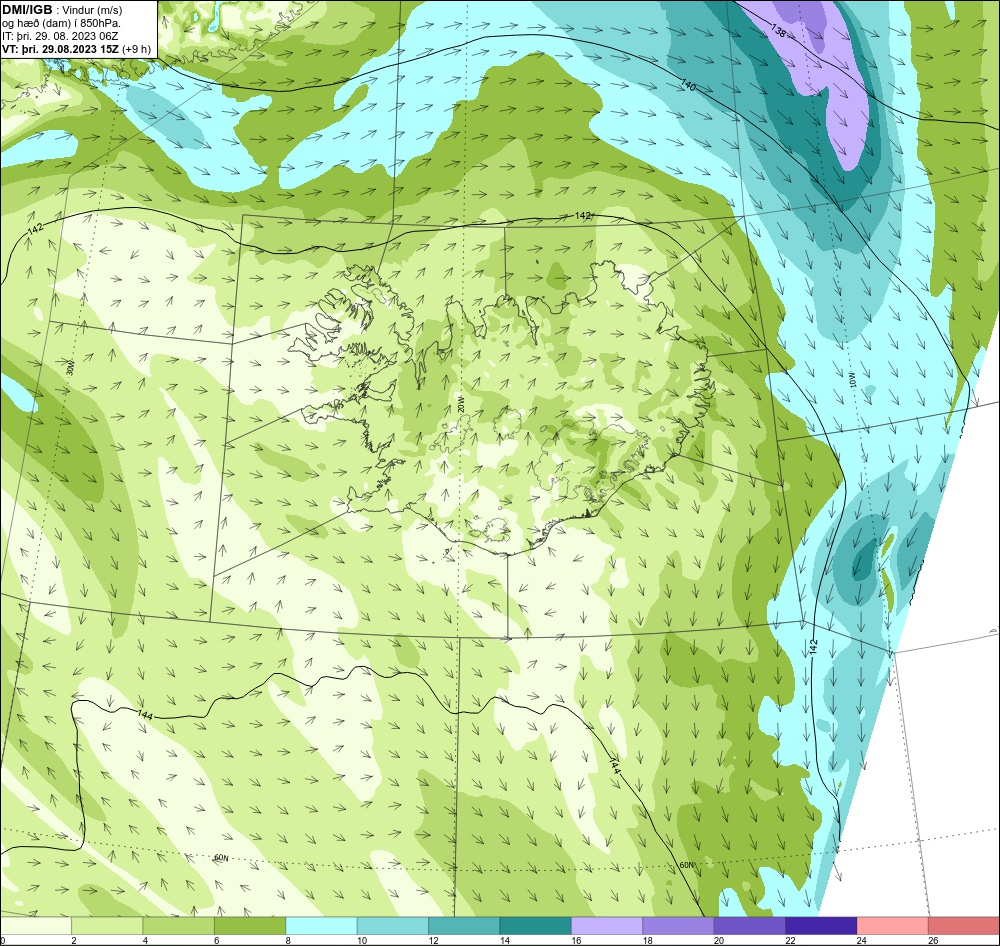Click the legend tick value 16
This screenshot has width=1000, height=946.
576,940
